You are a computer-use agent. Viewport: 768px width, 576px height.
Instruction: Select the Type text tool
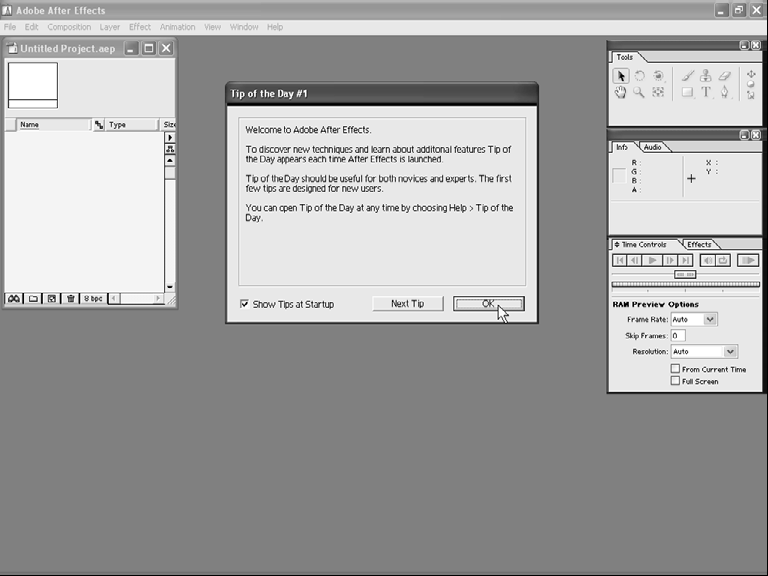pos(706,93)
